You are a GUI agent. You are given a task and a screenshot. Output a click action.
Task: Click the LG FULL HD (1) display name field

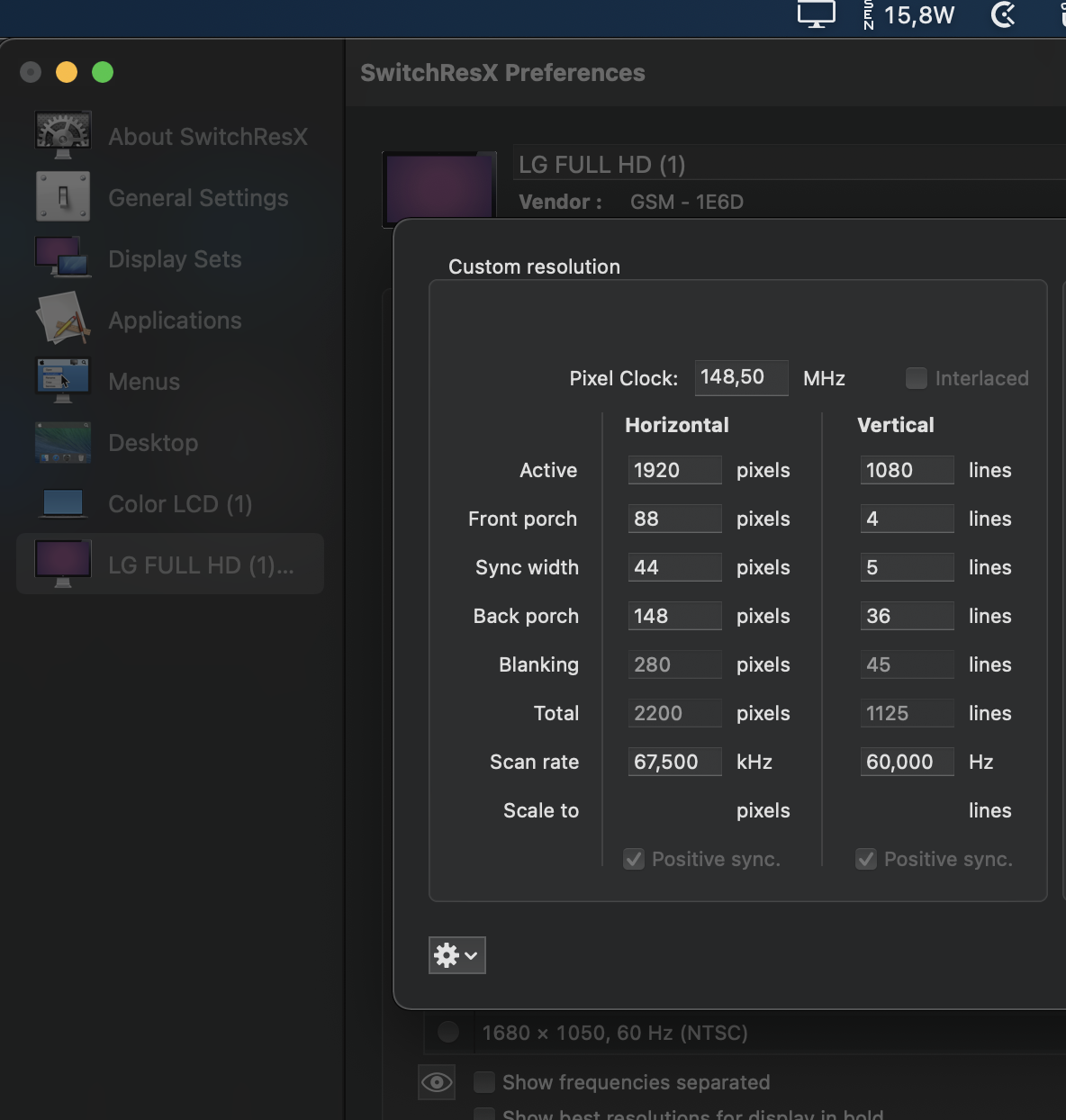coord(790,164)
